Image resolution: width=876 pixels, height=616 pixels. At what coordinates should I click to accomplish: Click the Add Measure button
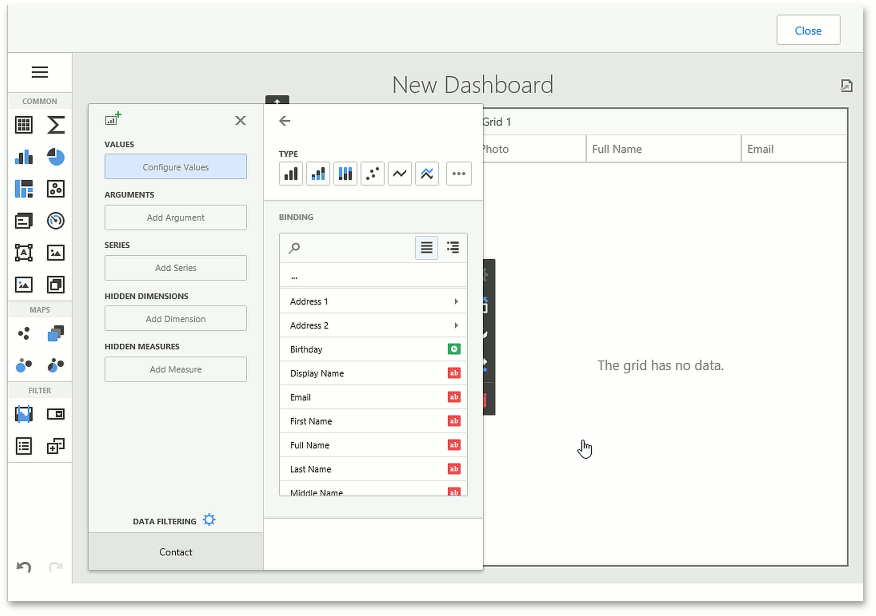point(175,370)
